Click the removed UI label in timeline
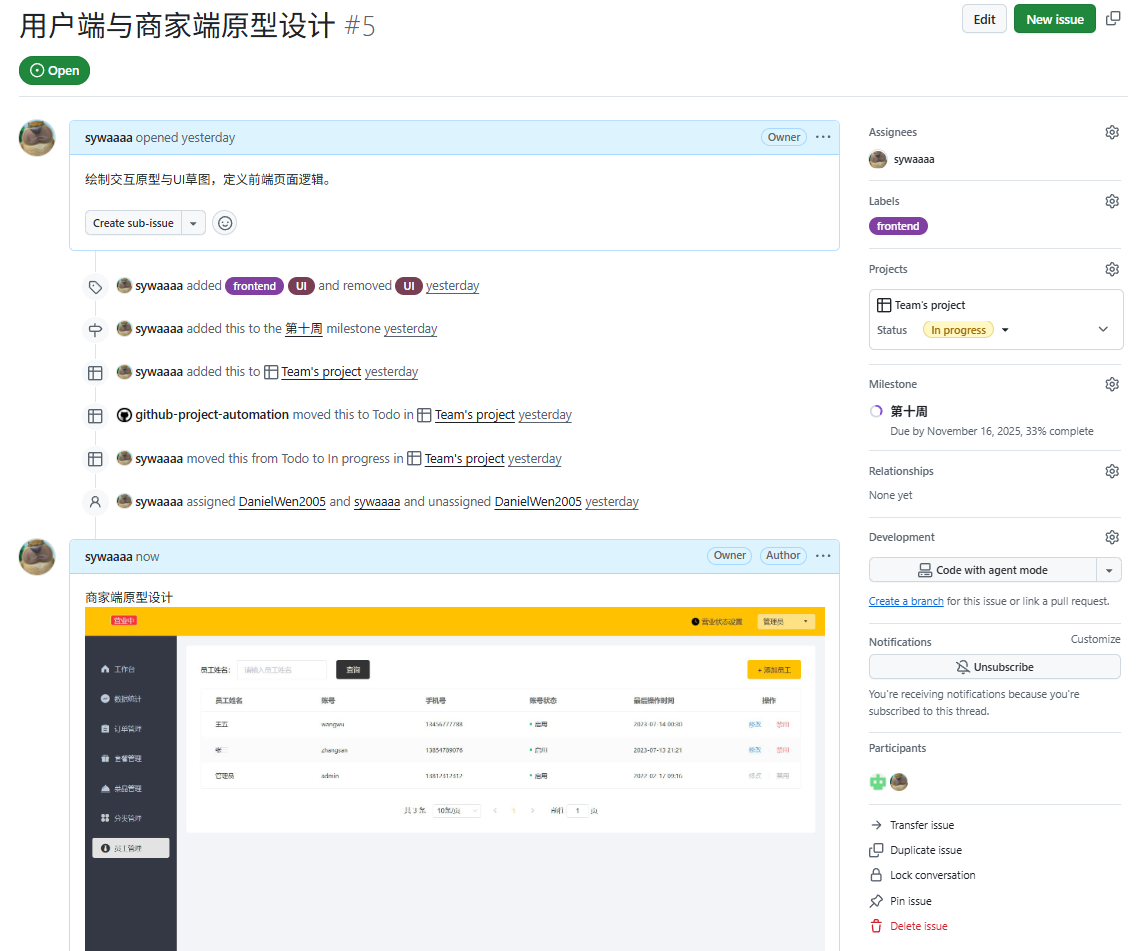This screenshot has width=1142, height=951. click(409, 286)
